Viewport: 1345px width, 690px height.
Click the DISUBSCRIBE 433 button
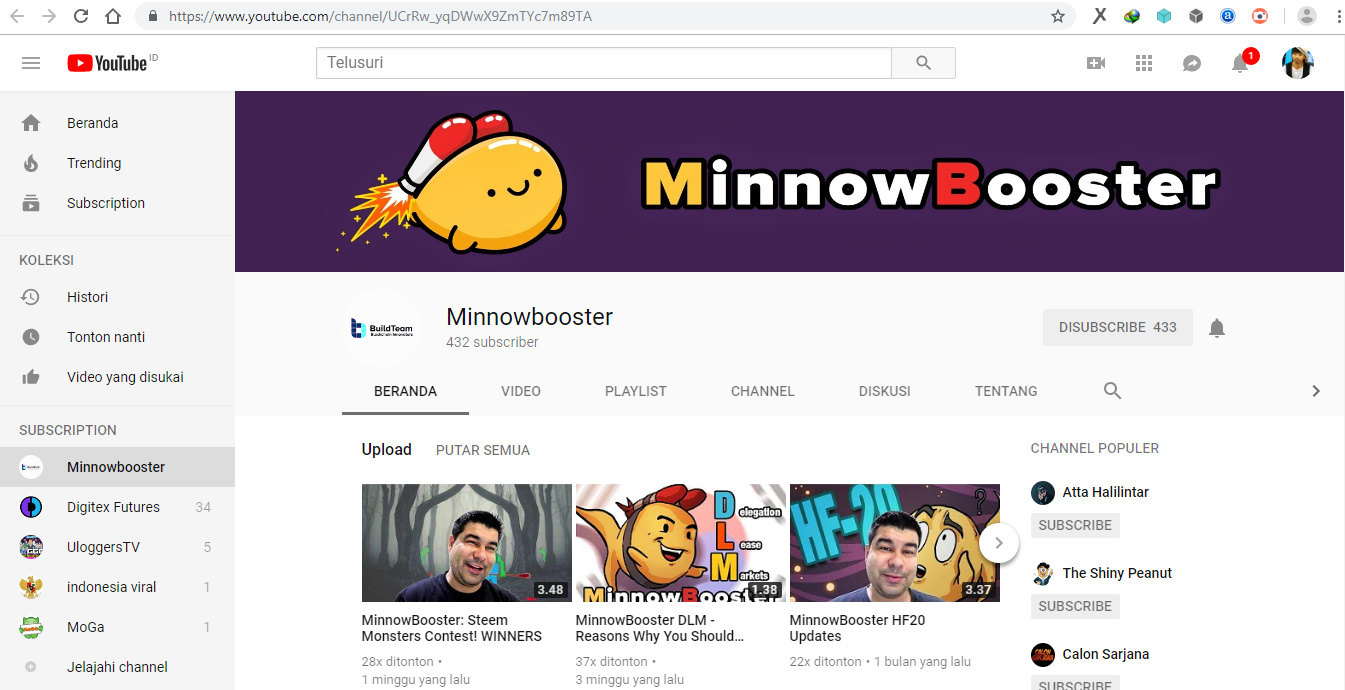coord(1118,327)
